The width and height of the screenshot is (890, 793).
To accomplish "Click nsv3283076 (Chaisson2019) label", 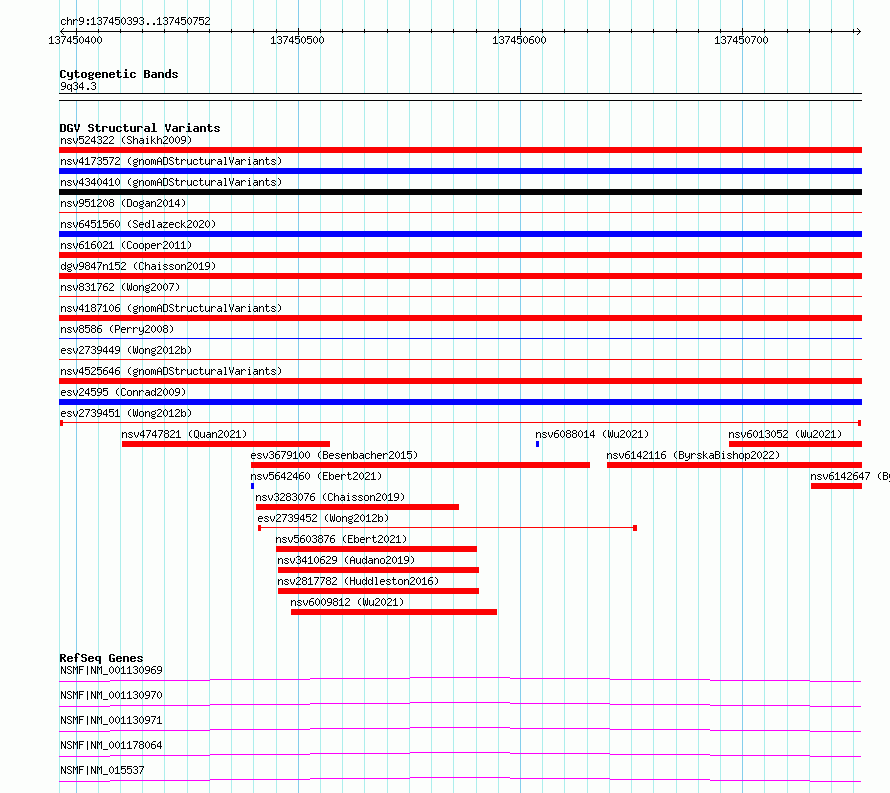I will [330, 497].
